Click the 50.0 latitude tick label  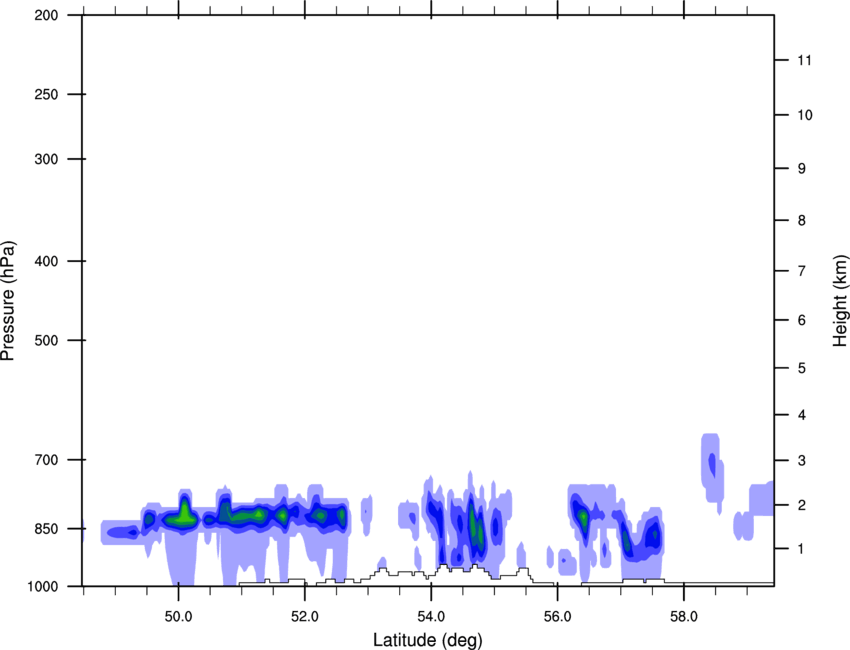coord(178,617)
